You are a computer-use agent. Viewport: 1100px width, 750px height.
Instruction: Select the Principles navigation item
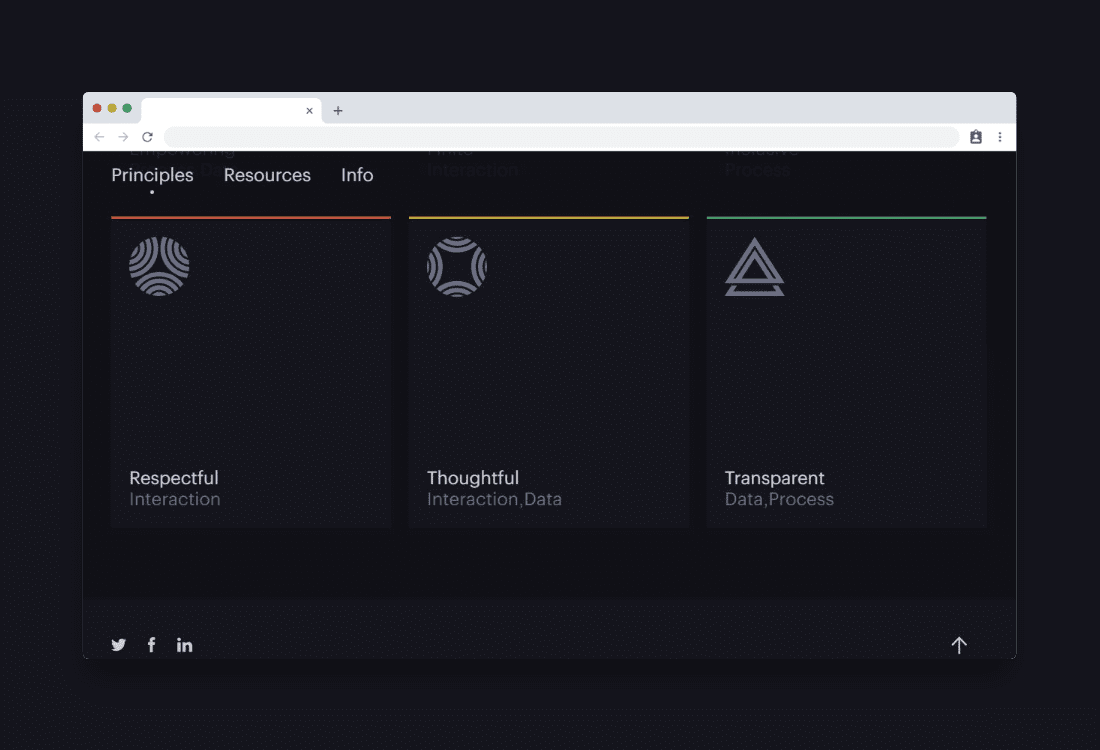click(x=152, y=175)
